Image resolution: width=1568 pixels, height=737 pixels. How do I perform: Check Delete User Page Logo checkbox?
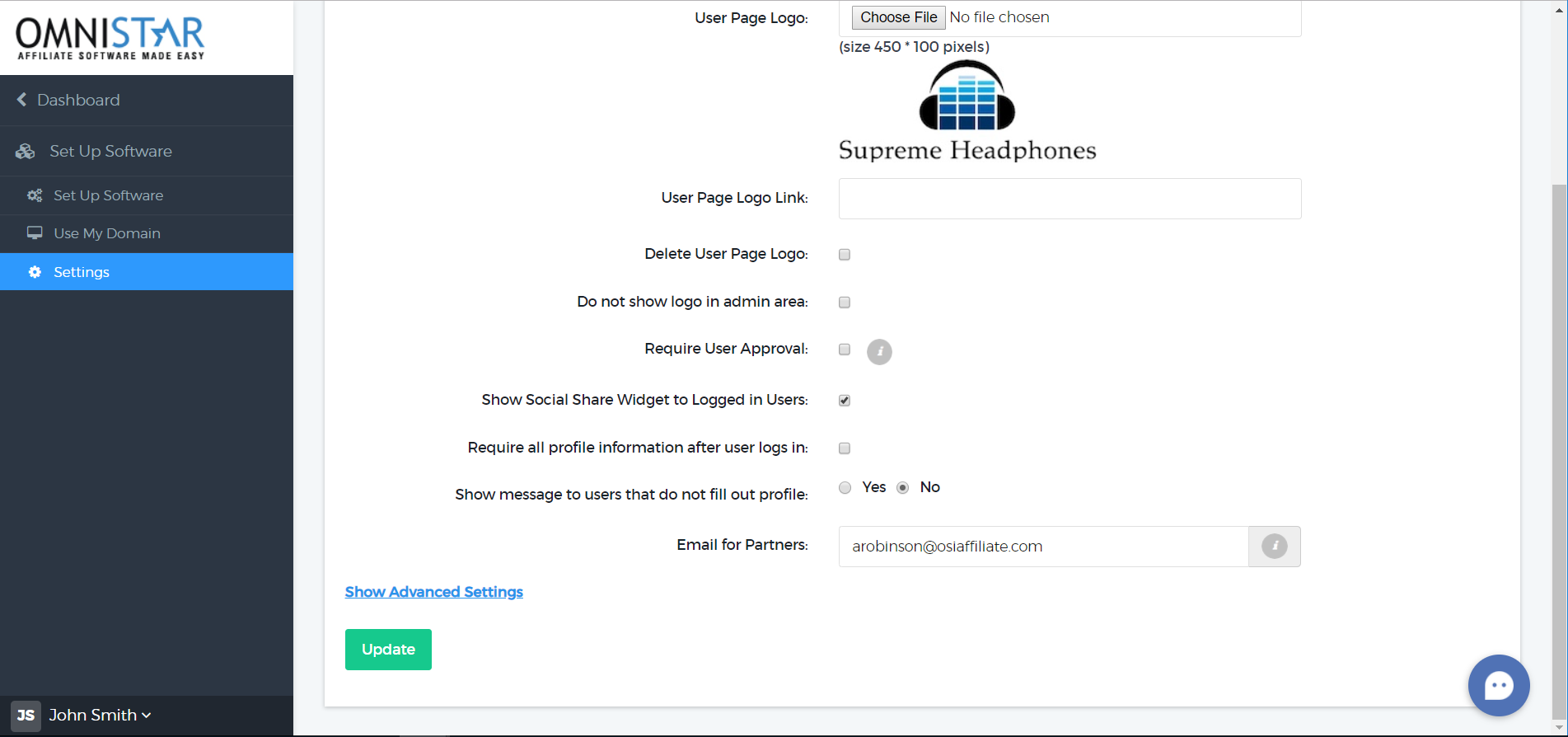845,255
